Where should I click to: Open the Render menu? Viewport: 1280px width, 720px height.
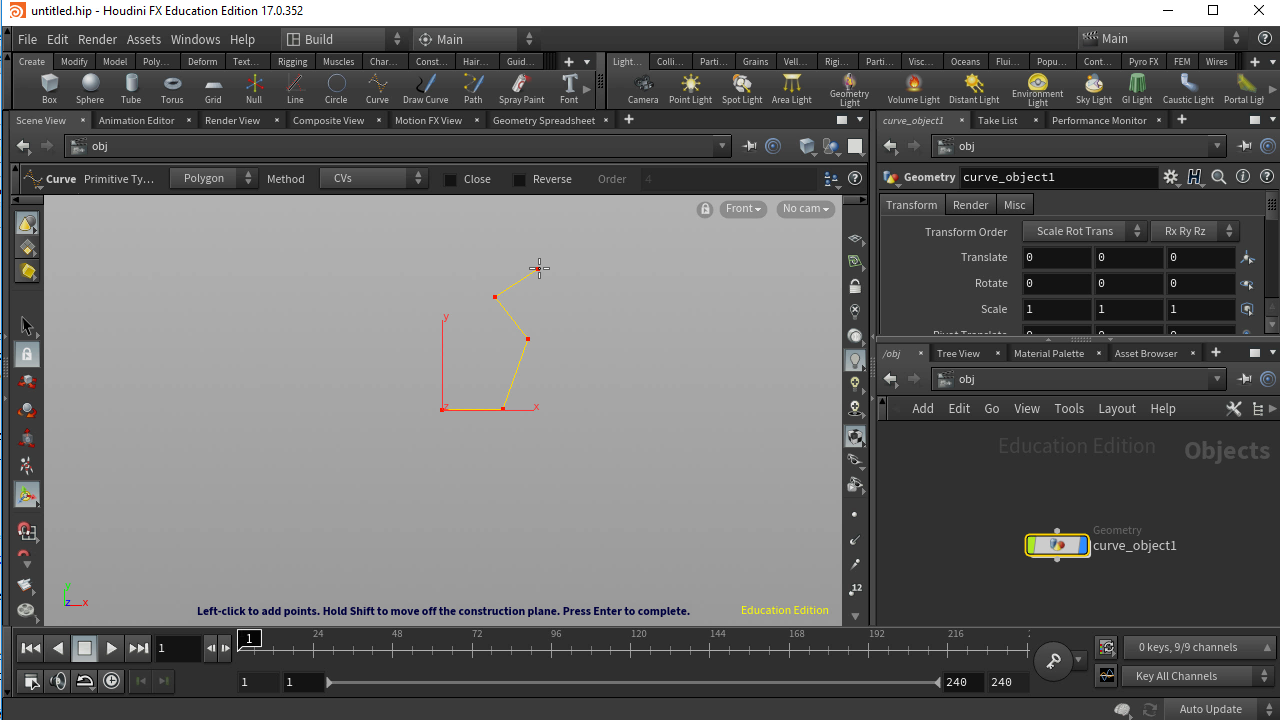click(x=97, y=39)
